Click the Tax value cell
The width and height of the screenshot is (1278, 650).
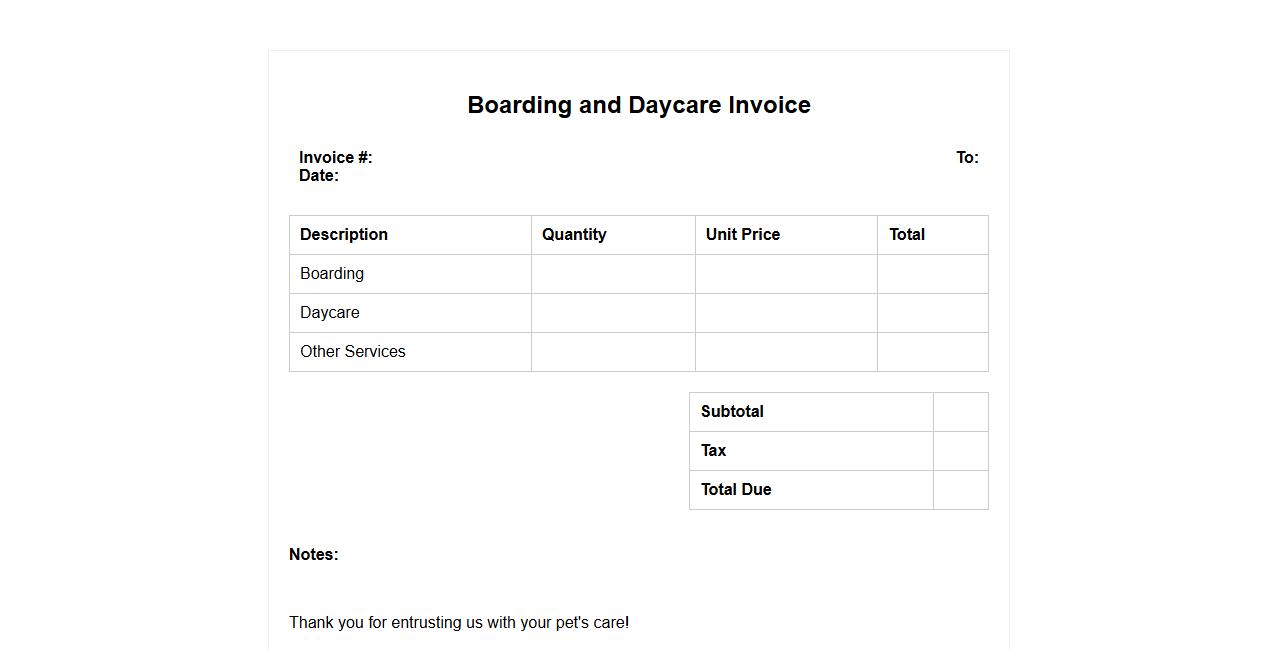960,451
